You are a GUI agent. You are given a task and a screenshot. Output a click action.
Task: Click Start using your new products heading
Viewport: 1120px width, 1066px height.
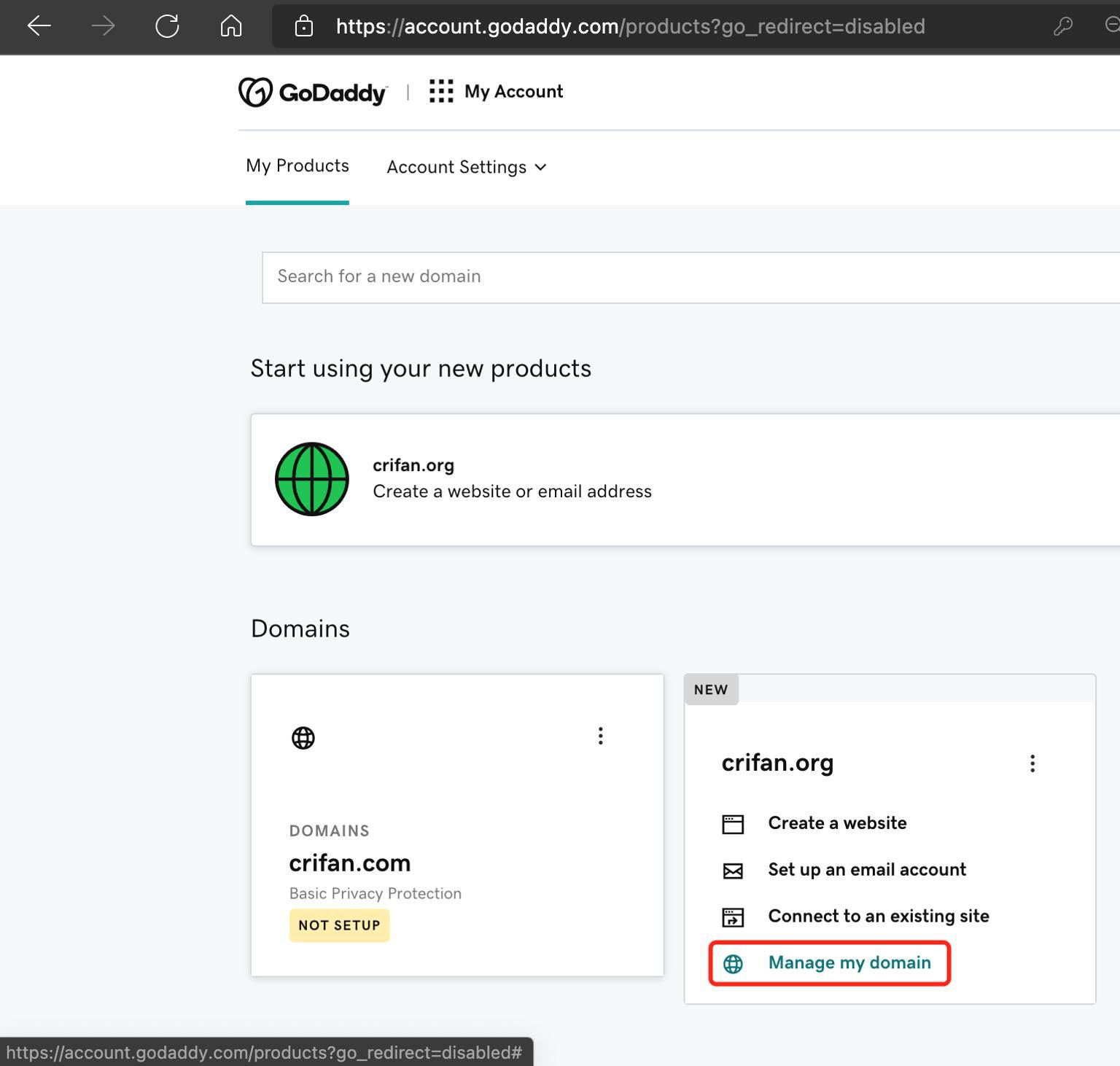point(421,369)
